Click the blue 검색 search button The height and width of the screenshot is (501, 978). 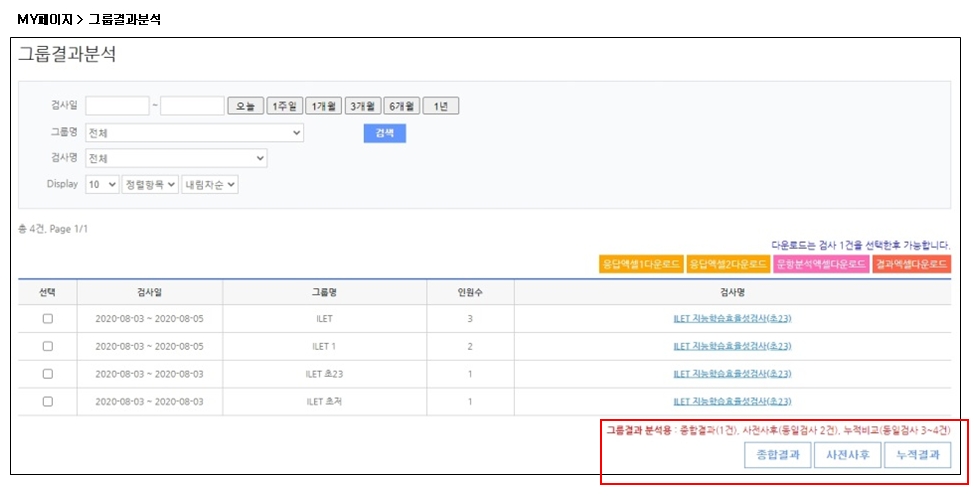pyautogui.click(x=384, y=133)
